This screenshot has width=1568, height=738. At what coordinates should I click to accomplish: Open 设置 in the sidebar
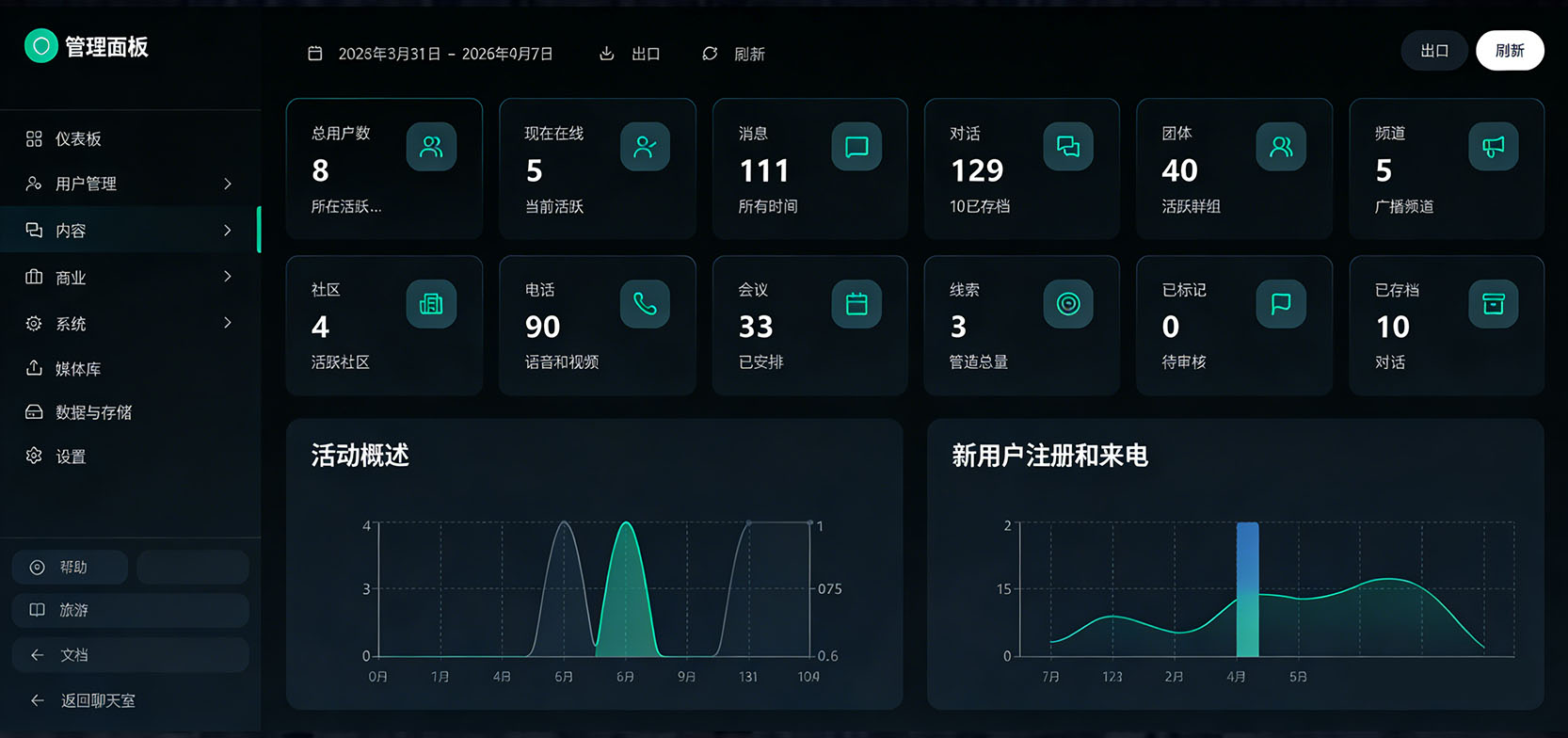tap(130, 456)
